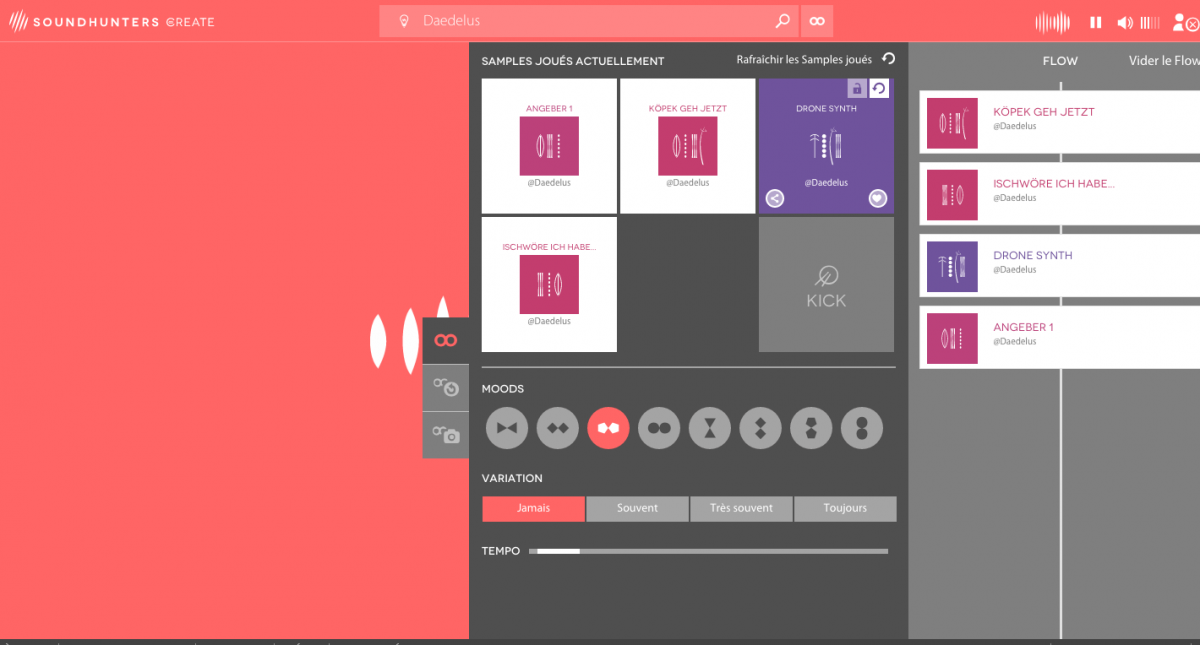The height and width of the screenshot is (645, 1200).
Task: Click the search magnifier icon
Action: coord(782,21)
